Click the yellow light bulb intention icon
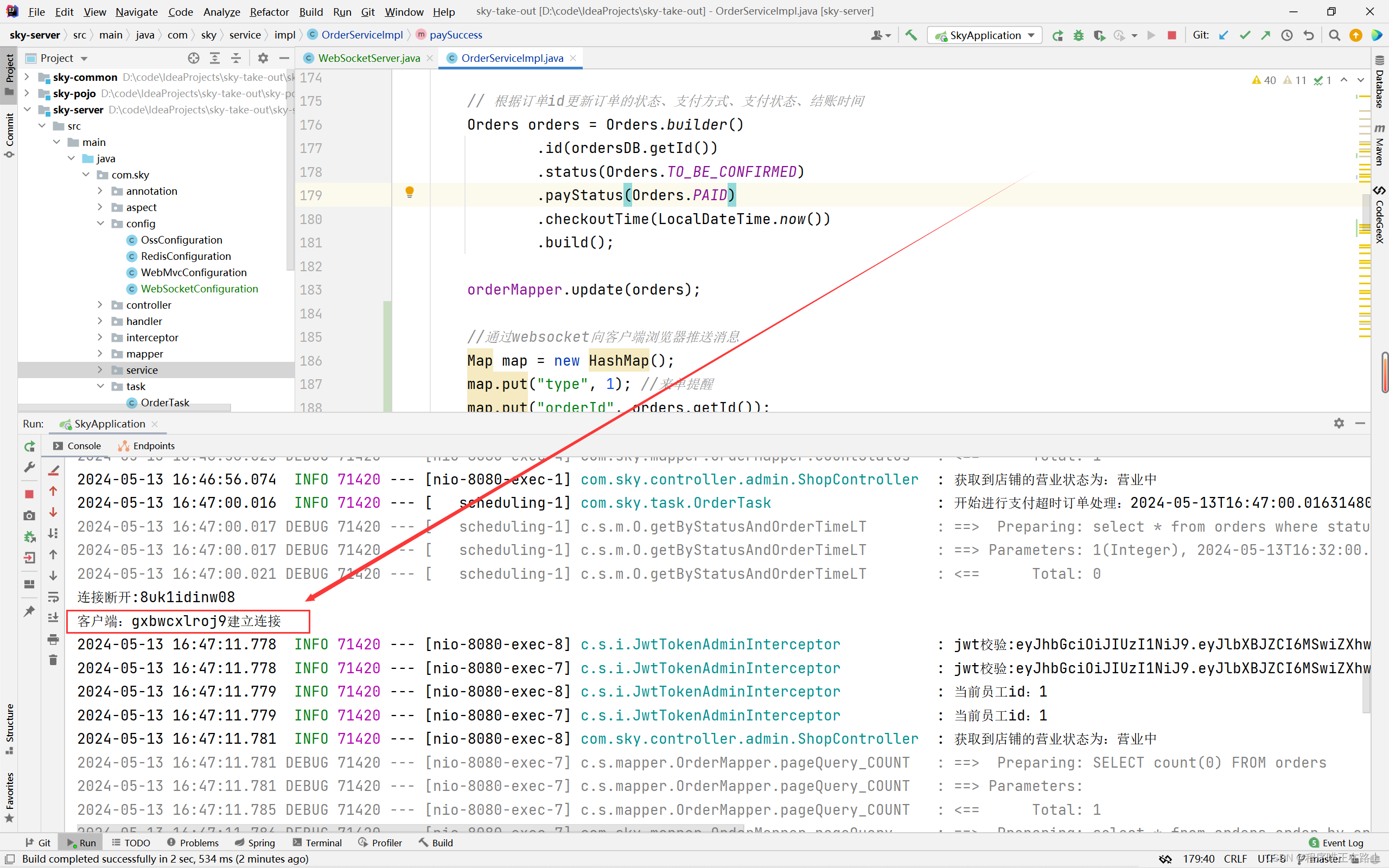The image size is (1389, 868). 409,192
